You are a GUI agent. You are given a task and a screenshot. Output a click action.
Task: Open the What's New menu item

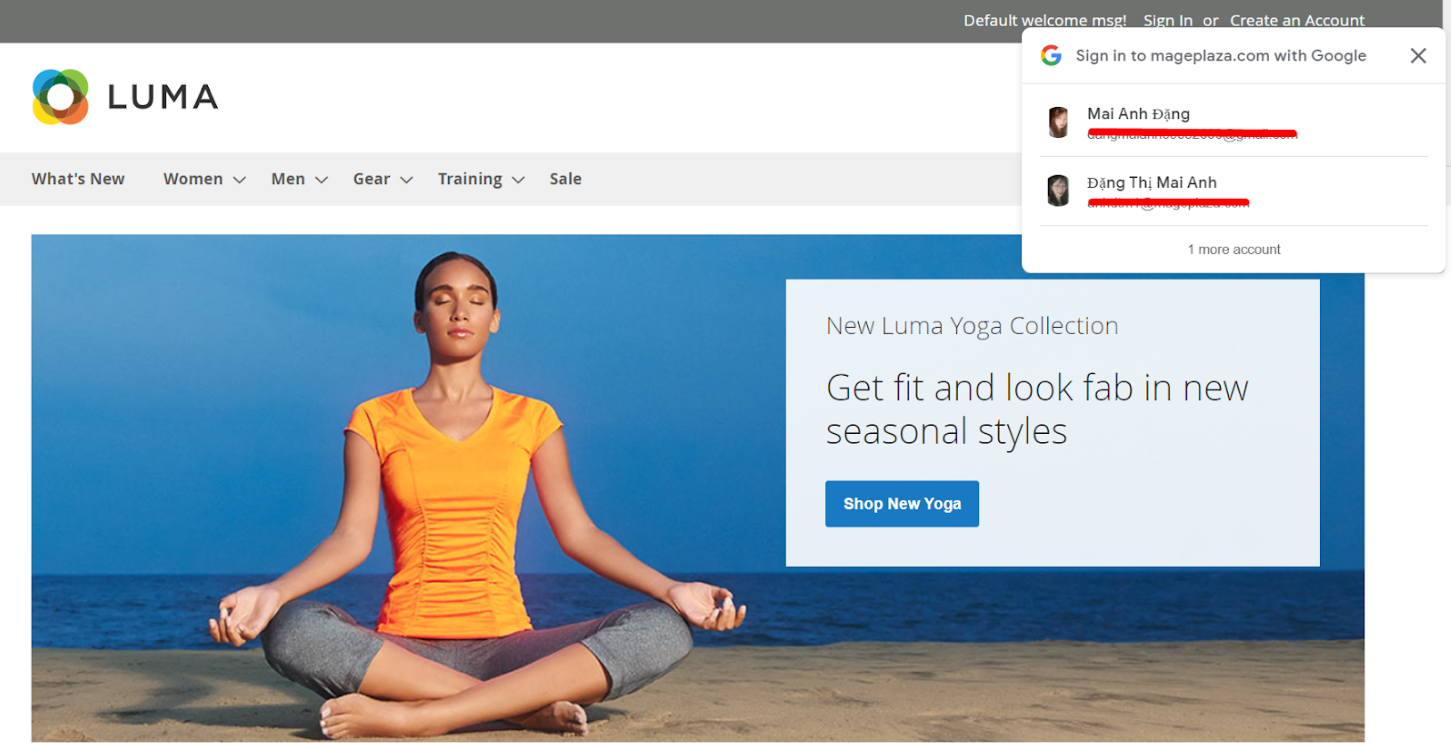78,179
